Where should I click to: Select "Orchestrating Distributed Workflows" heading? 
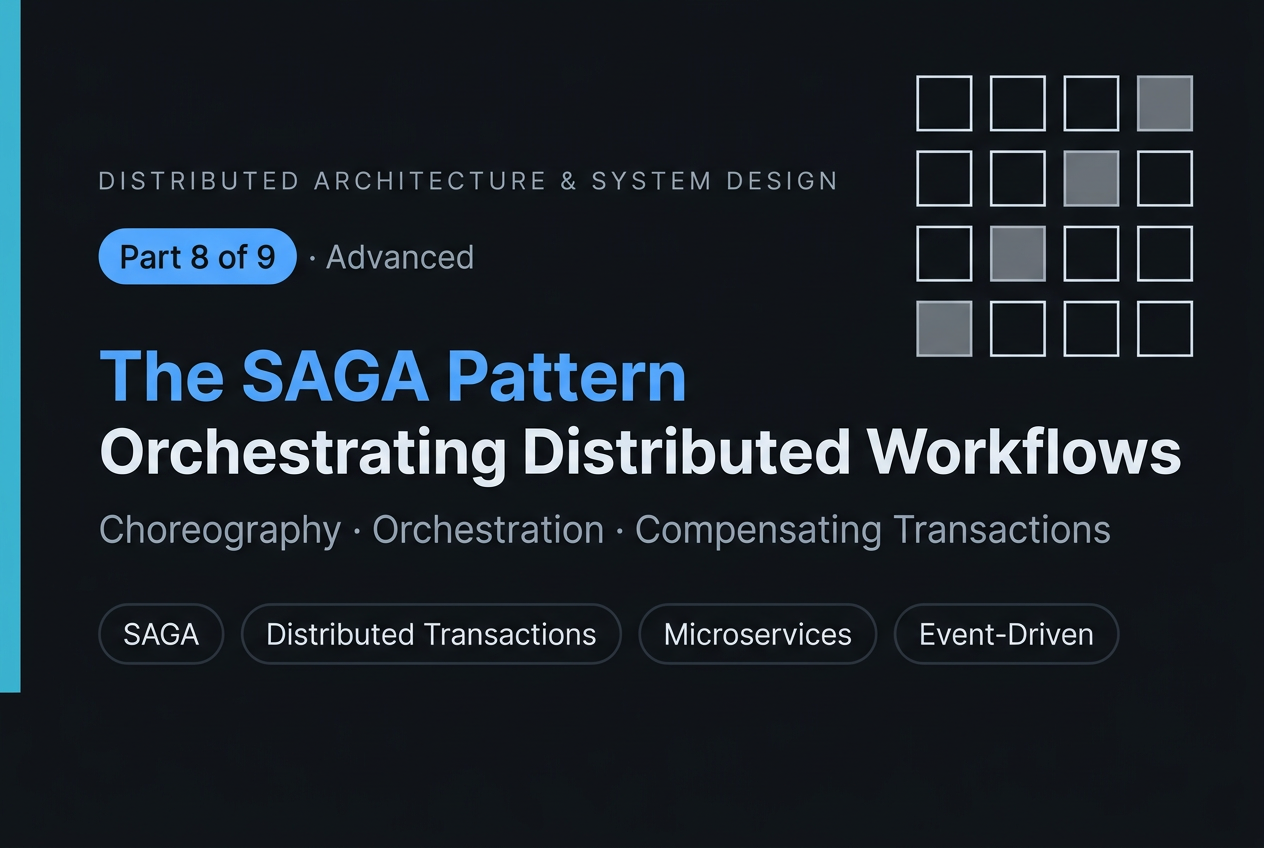pos(640,453)
